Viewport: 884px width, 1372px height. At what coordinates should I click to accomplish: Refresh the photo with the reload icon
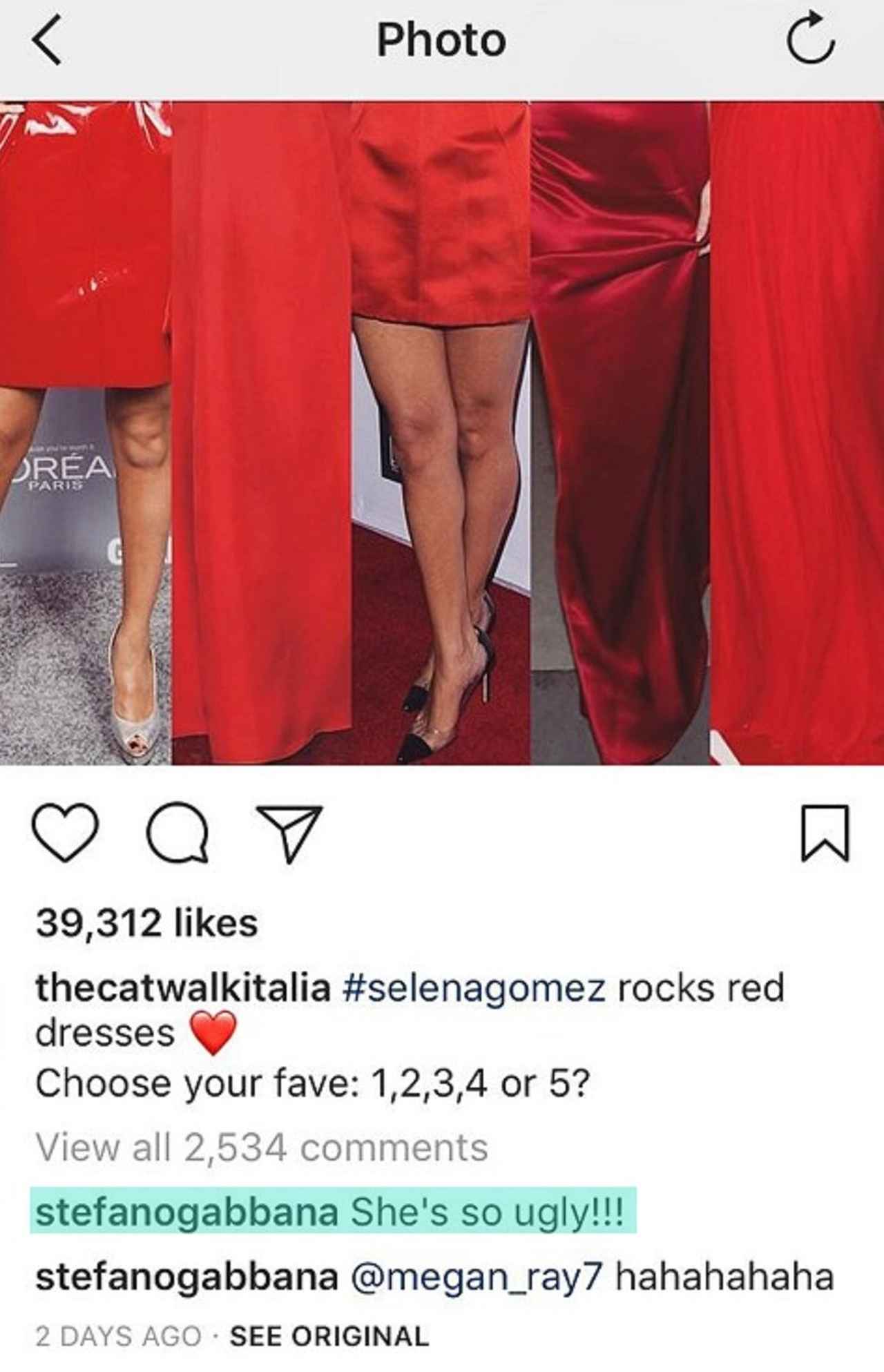click(810, 41)
